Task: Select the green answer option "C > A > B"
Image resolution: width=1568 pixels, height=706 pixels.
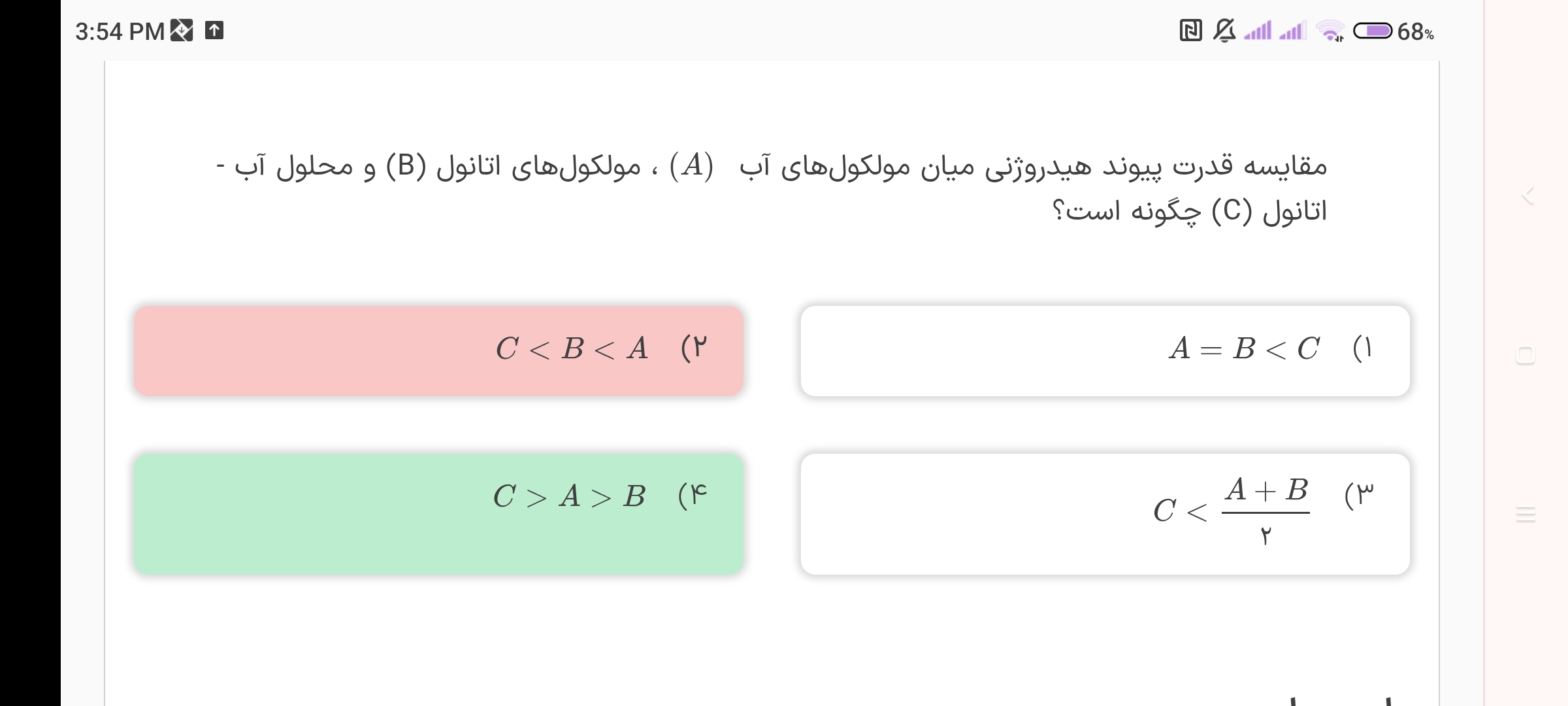Action: click(438, 514)
